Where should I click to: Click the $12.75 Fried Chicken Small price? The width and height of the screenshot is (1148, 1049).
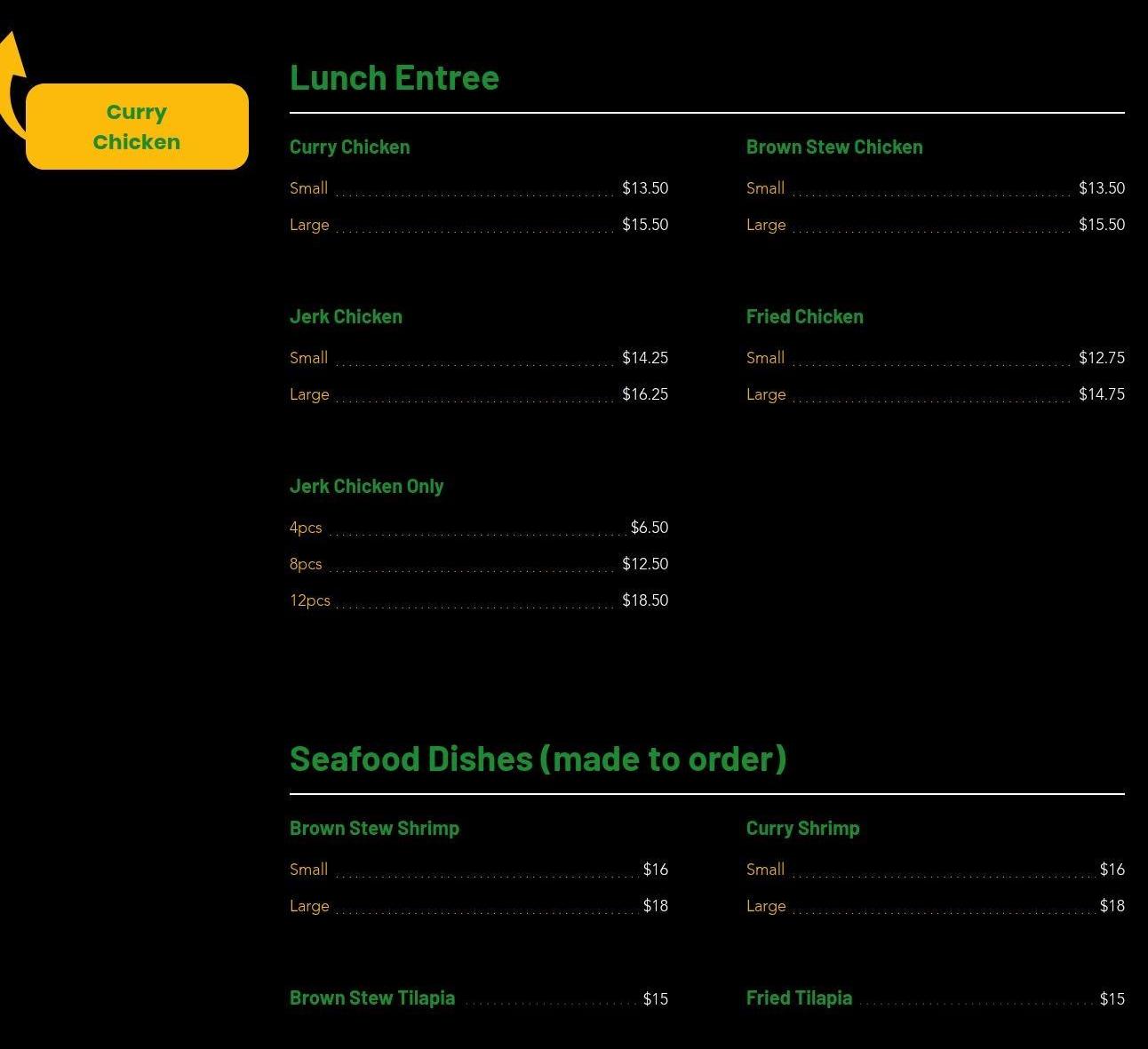point(1102,358)
